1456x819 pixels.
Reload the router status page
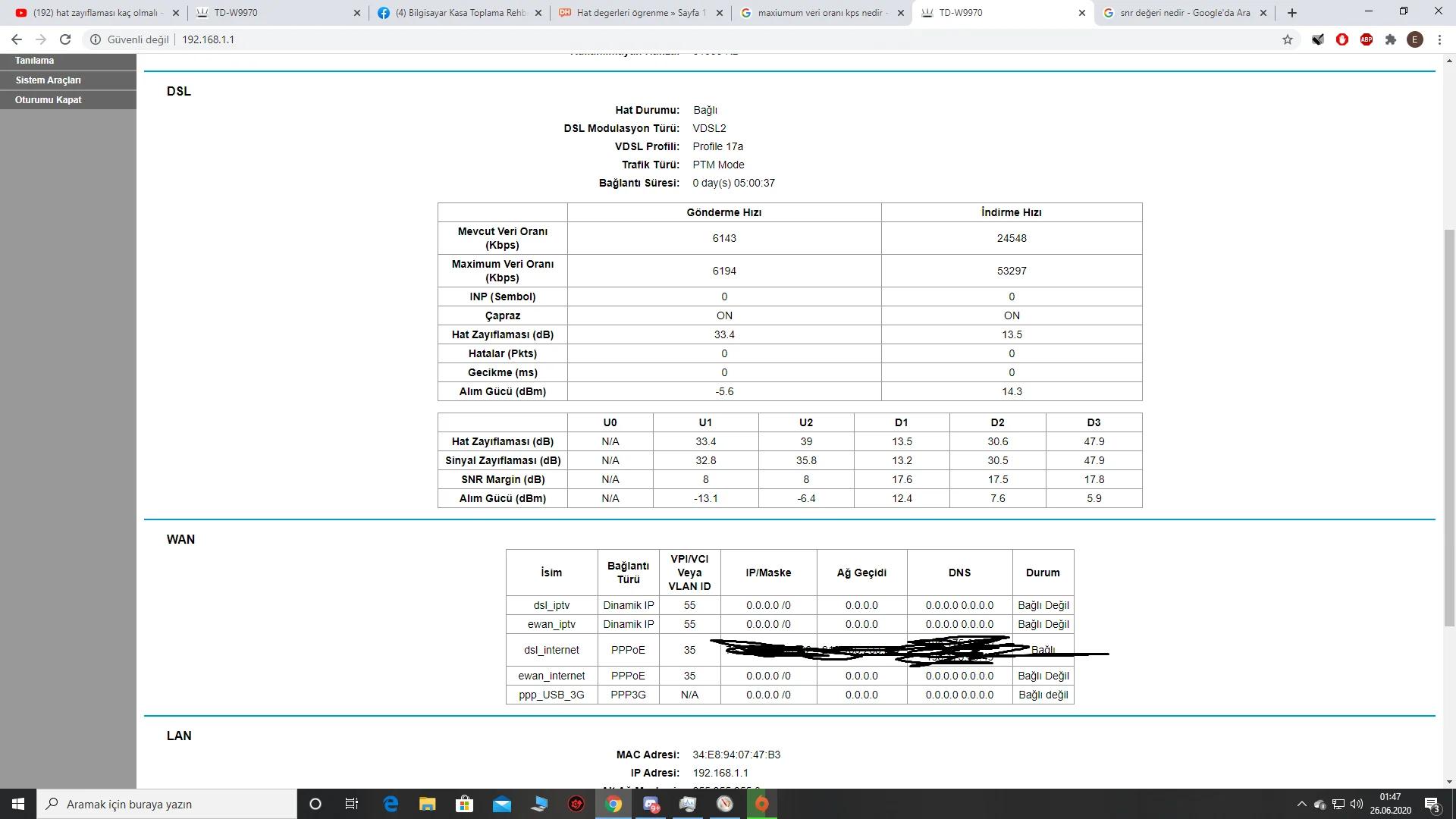click(65, 39)
